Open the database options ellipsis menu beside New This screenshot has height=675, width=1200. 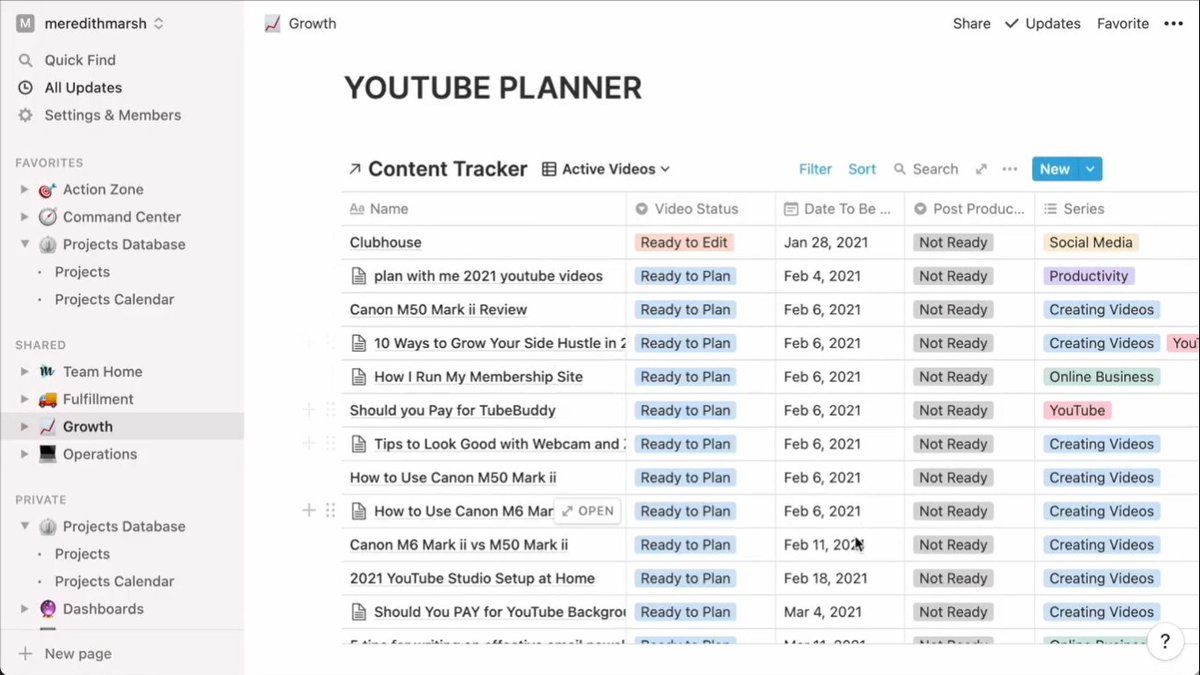pyautogui.click(x=1009, y=169)
